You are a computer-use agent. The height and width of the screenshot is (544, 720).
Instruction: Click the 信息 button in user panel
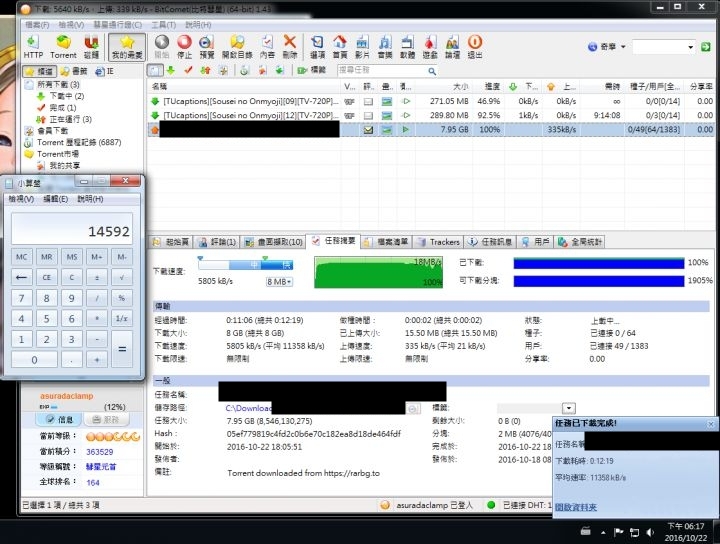(x=59, y=420)
